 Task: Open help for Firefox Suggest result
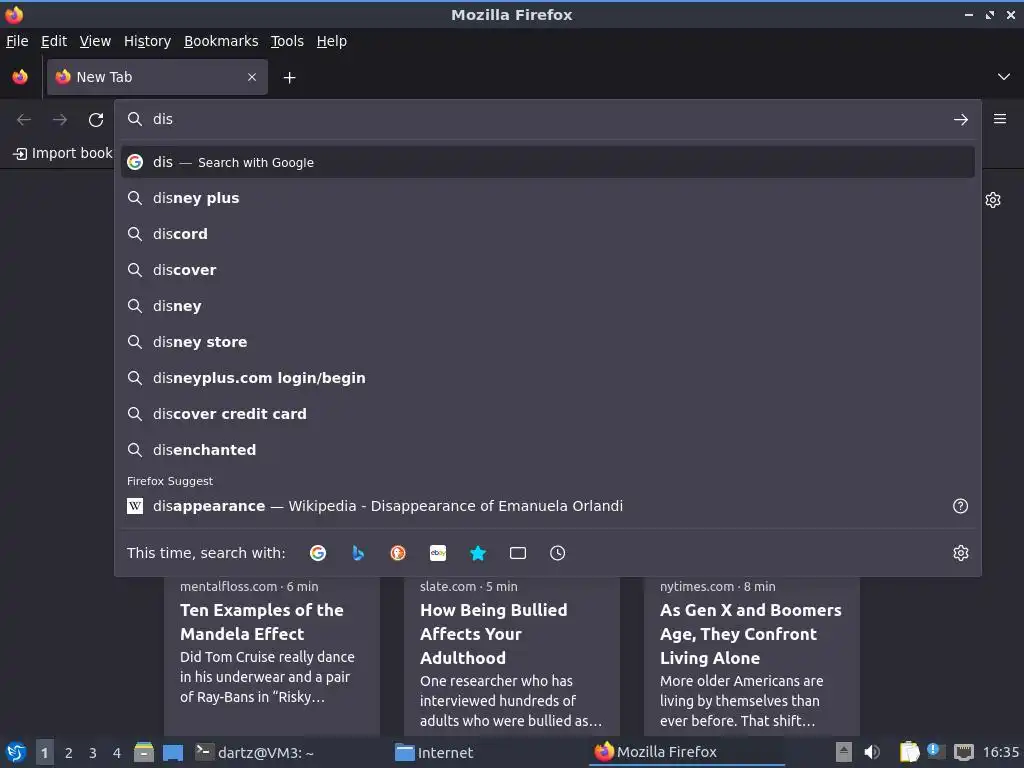[x=960, y=506]
